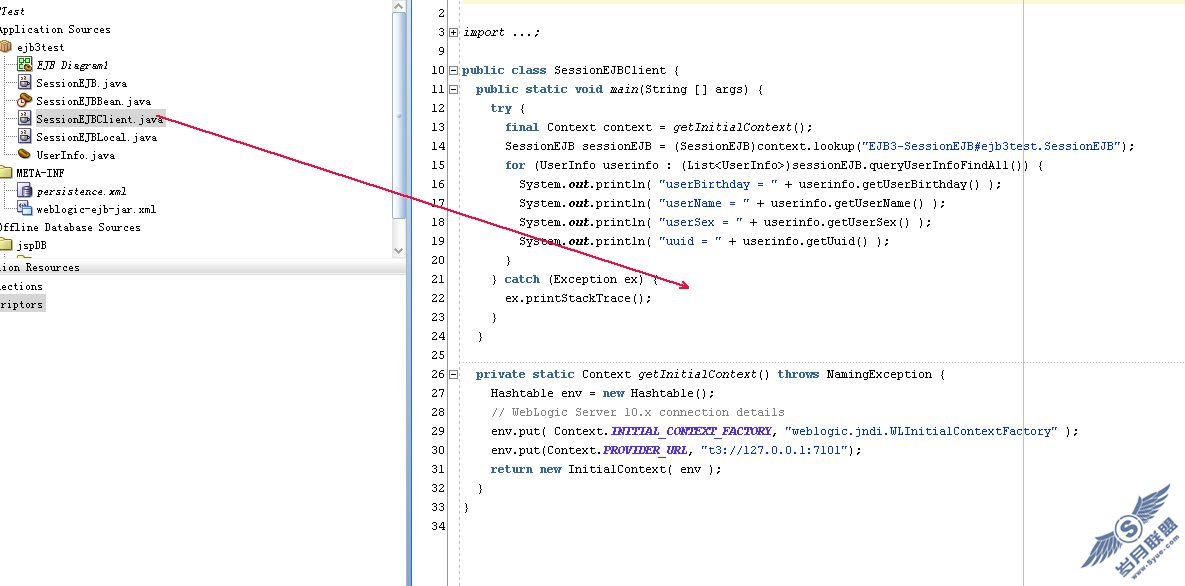Click the navigator scrollbar up arrow

[x=399, y=6]
